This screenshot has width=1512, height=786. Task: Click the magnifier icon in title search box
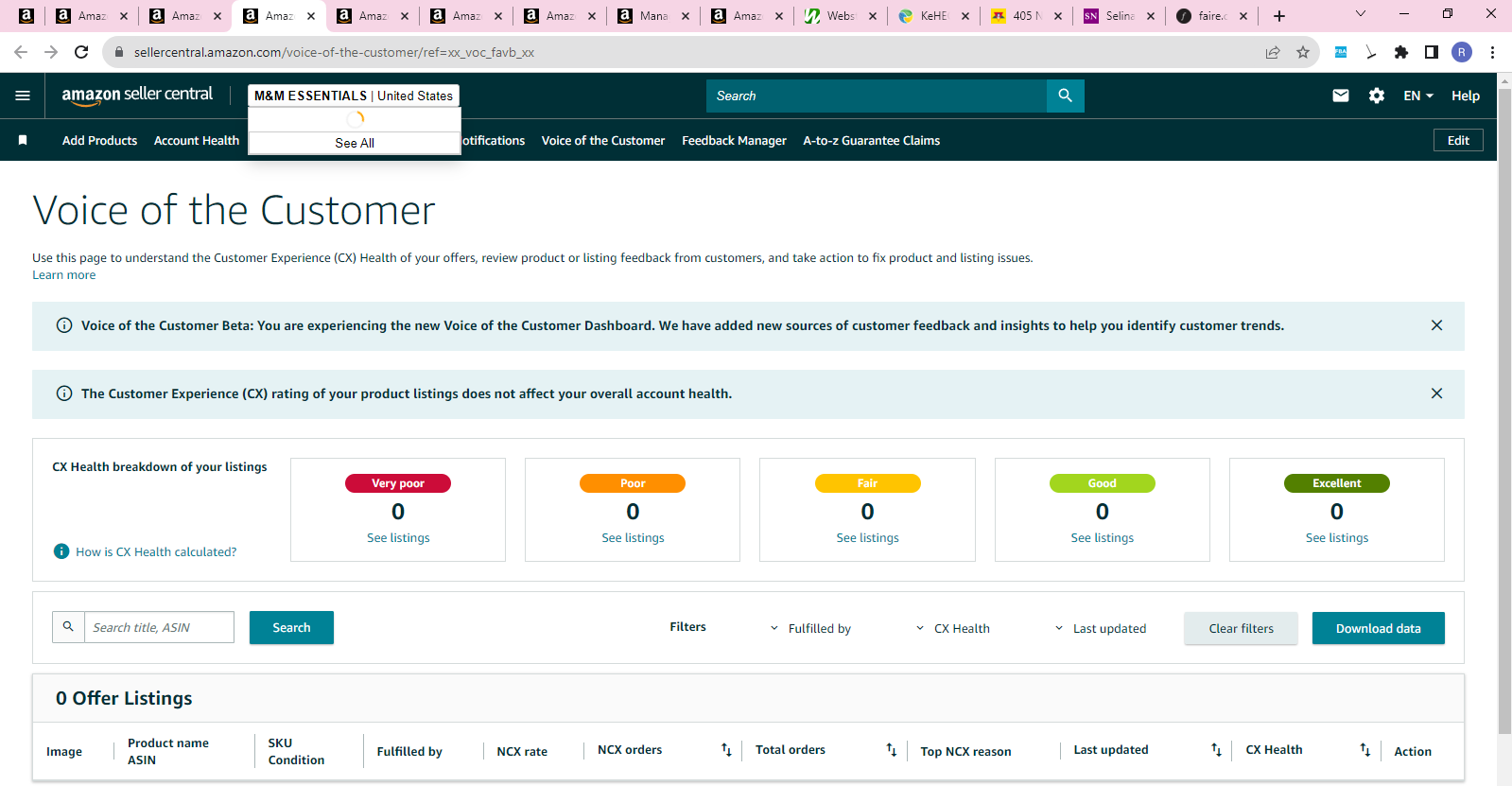(68, 627)
